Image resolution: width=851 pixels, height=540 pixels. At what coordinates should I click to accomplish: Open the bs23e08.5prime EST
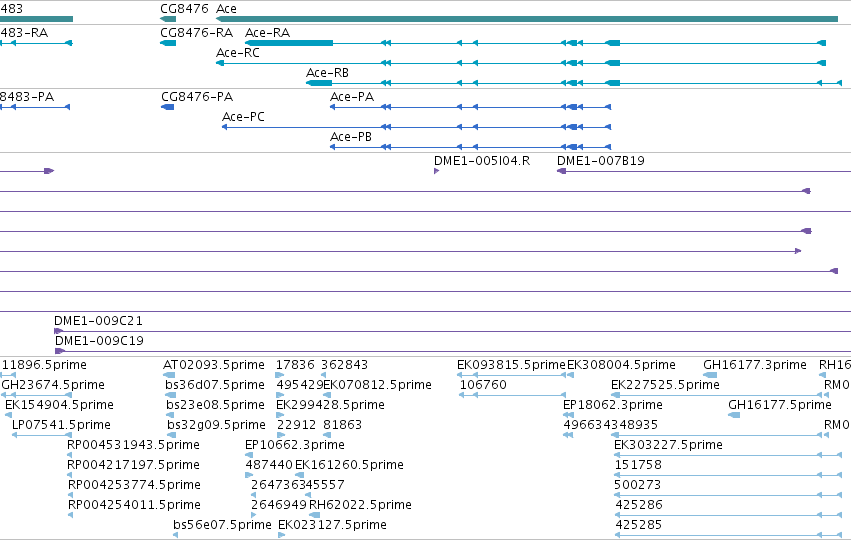click(215, 405)
